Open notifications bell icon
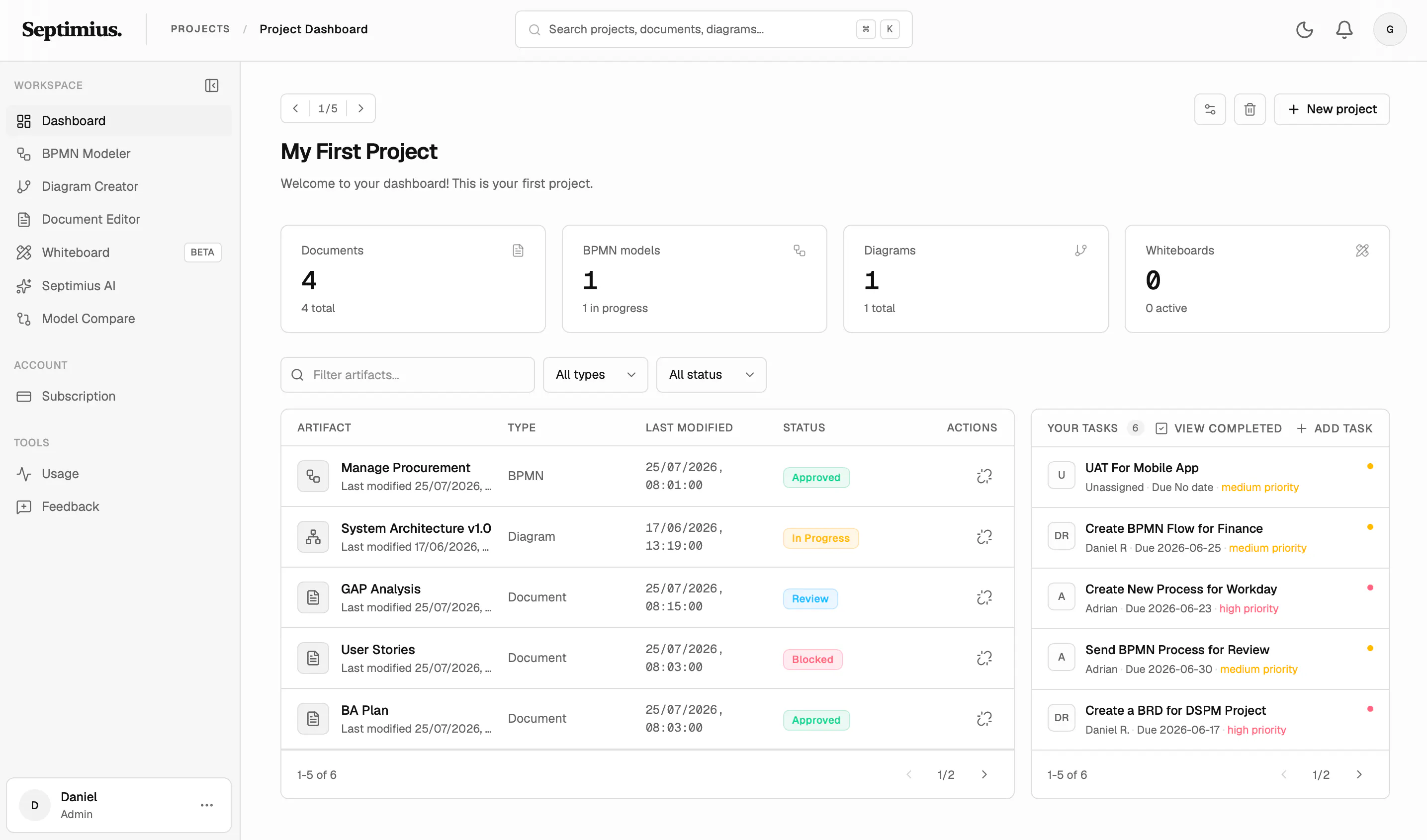Image resolution: width=1427 pixels, height=840 pixels. click(1344, 29)
